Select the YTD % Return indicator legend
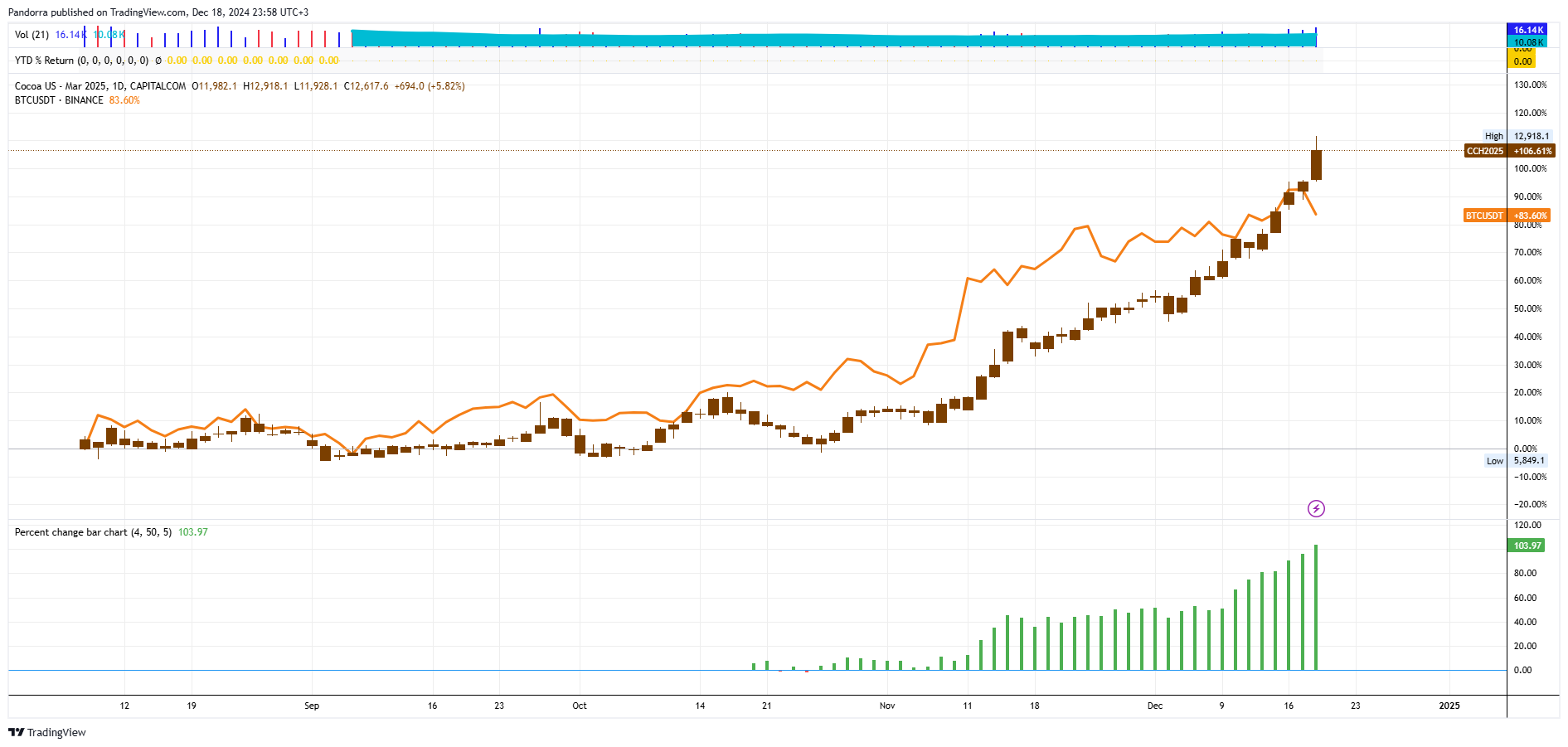Viewport: 1568px width, 747px height. [x=81, y=61]
